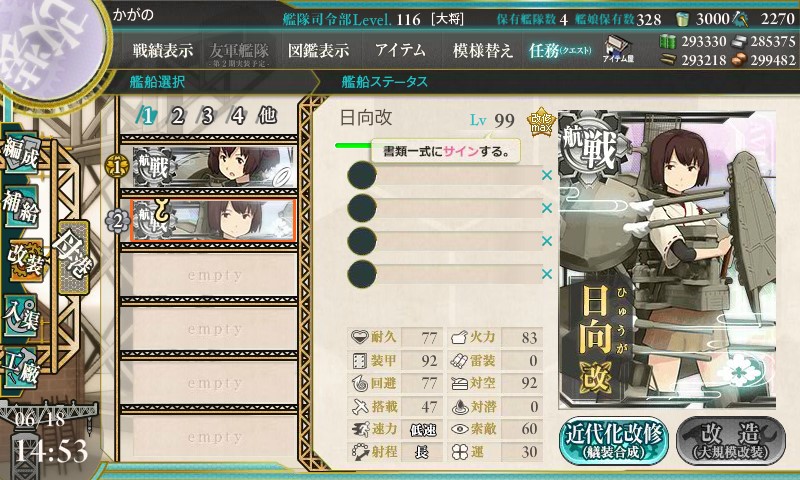Click the first empty equipment slot circle
Viewport: 800px width, 480px height.
click(362, 175)
